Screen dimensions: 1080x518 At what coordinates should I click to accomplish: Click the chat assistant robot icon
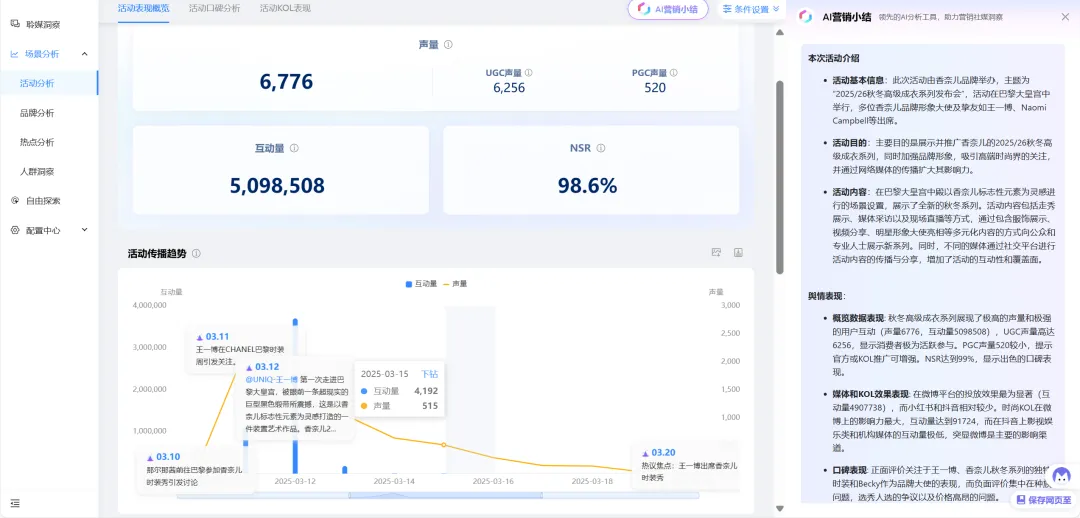click(1062, 477)
